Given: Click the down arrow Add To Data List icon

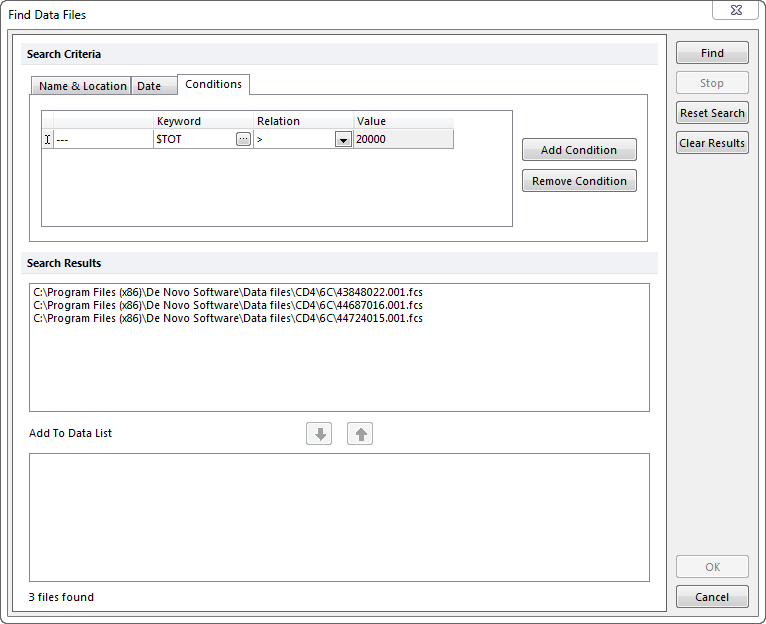Looking at the screenshot, I should tap(319, 433).
